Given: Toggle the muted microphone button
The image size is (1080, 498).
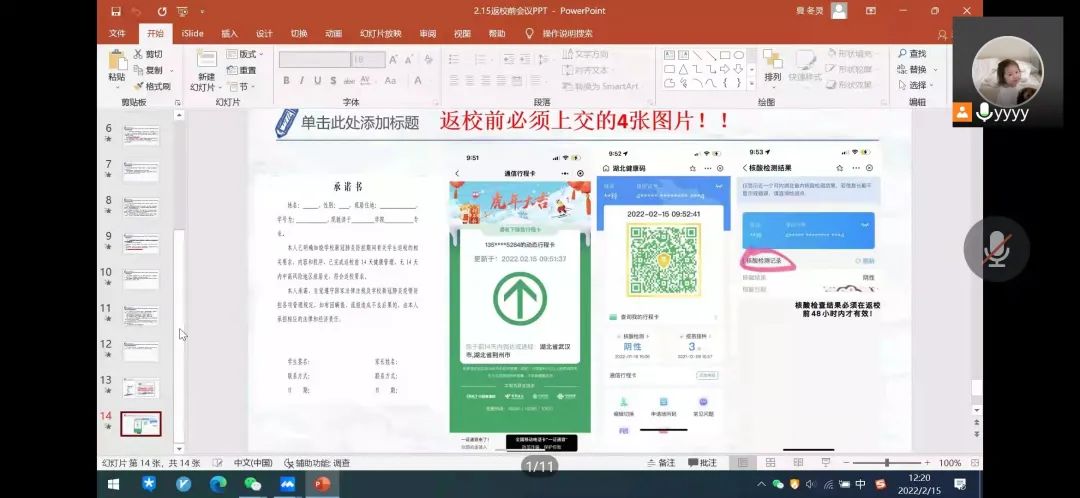Looking at the screenshot, I should (x=997, y=249).
